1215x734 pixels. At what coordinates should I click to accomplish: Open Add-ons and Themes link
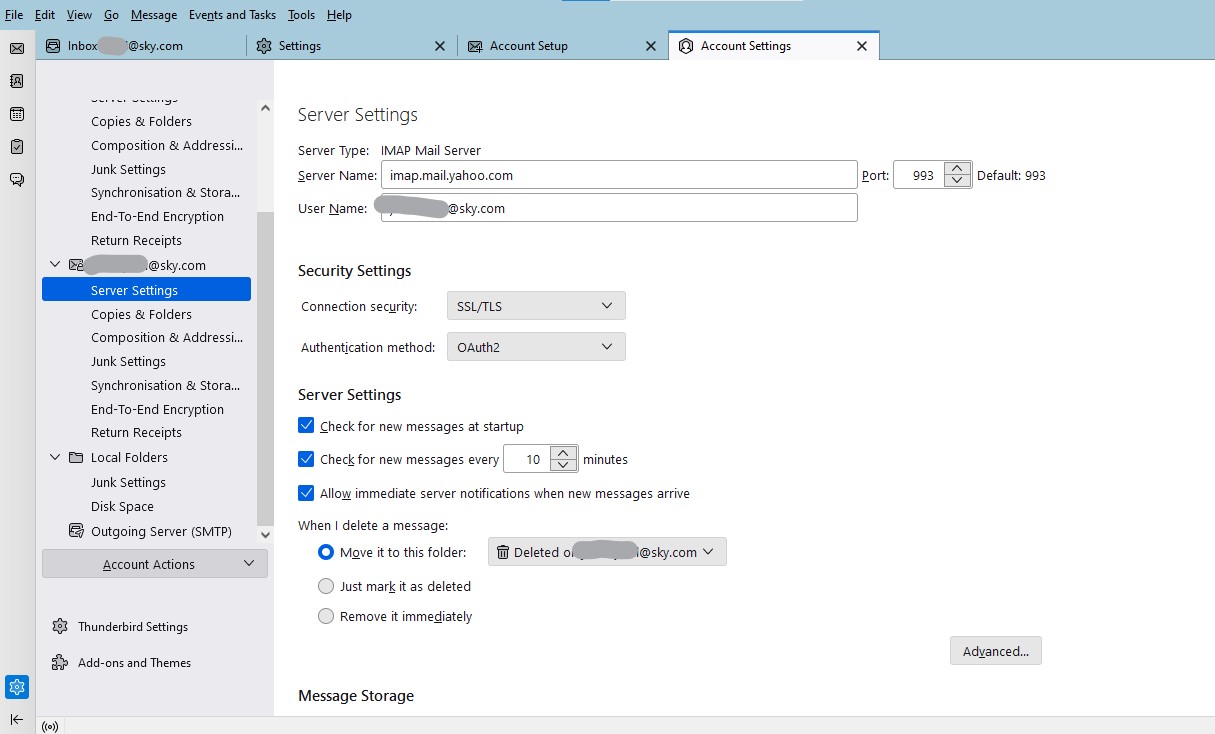coord(134,663)
